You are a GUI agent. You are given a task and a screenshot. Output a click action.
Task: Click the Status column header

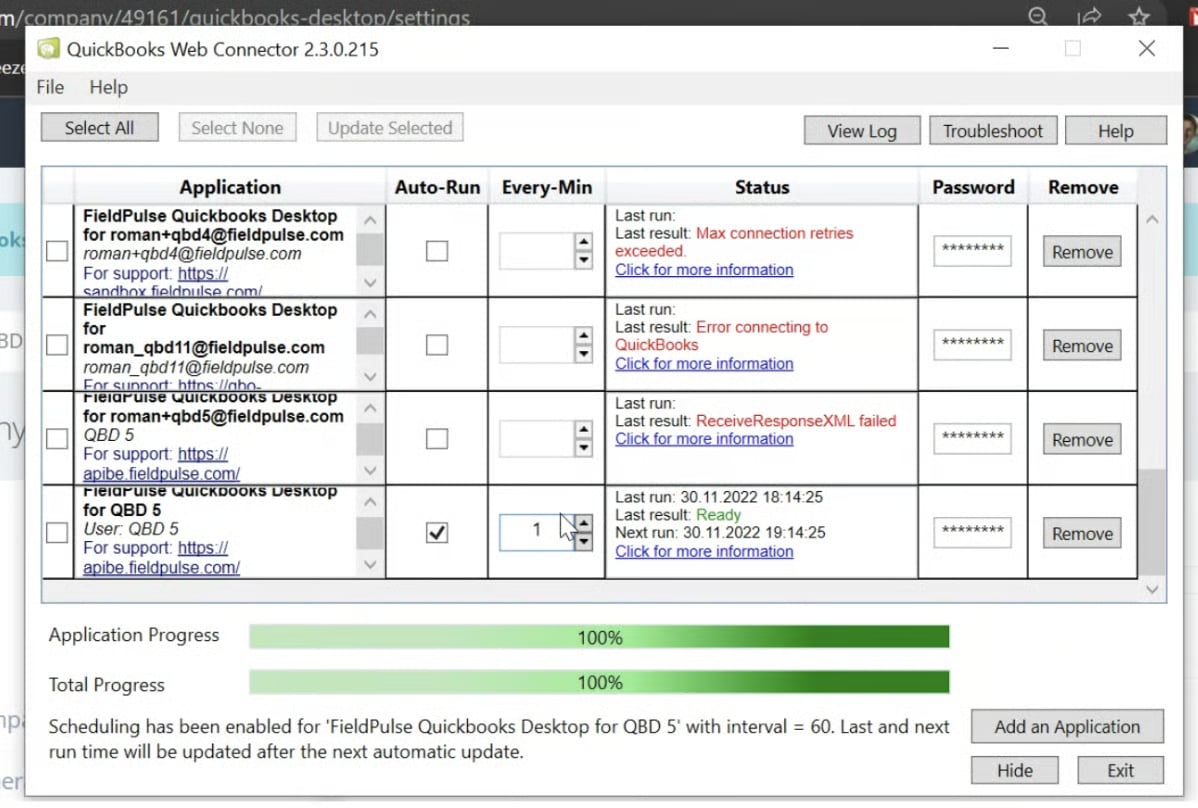coord(762,187)
